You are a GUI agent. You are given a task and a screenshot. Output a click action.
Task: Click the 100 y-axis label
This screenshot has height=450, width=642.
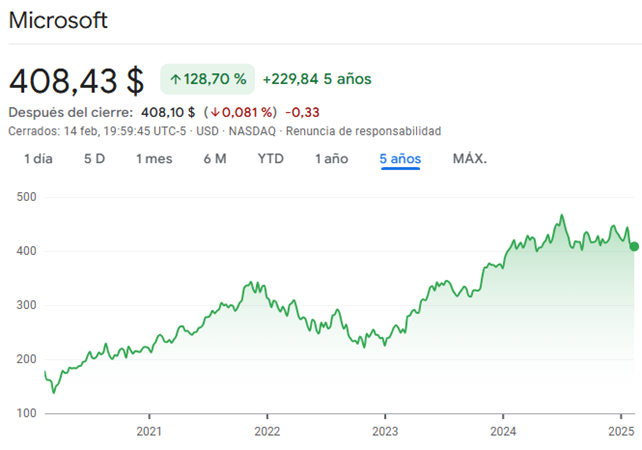(27, 413)
